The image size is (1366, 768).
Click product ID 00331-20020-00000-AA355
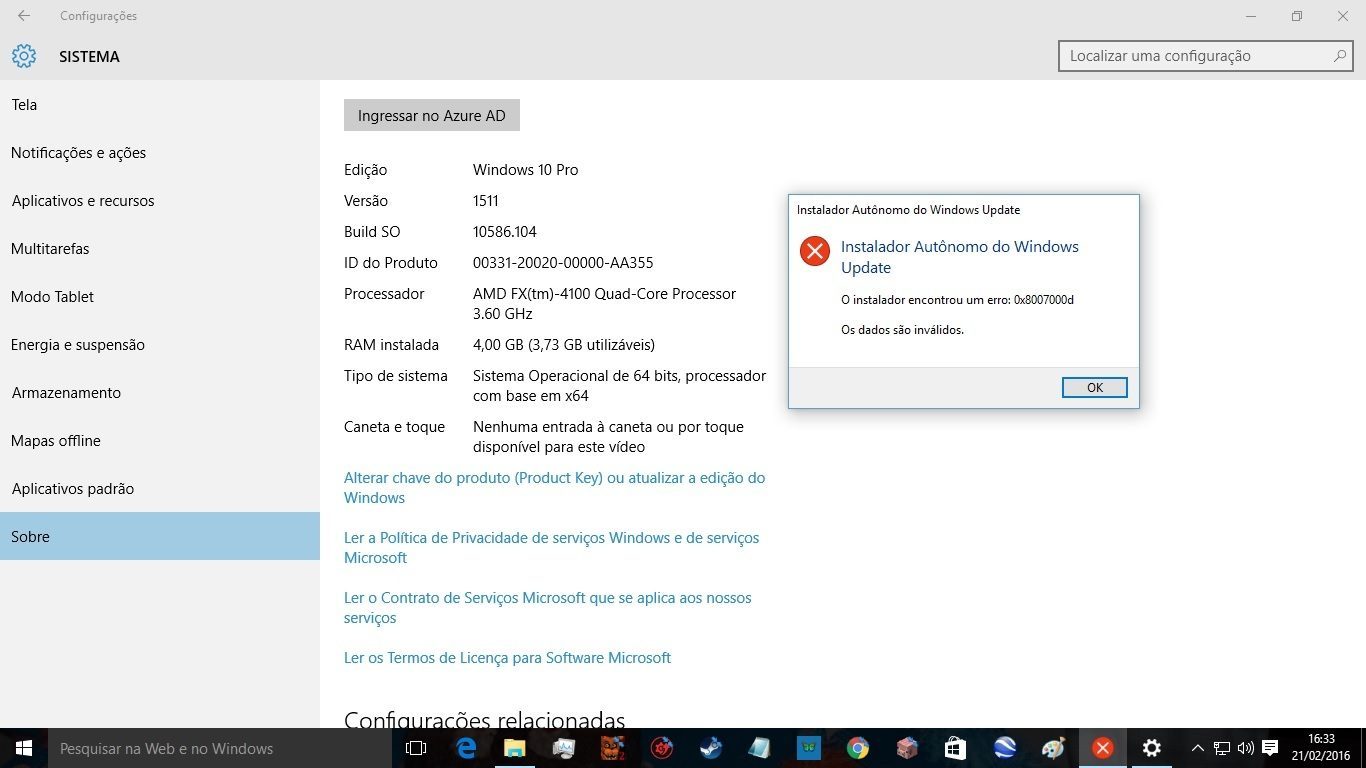click(x=563, y=263)
